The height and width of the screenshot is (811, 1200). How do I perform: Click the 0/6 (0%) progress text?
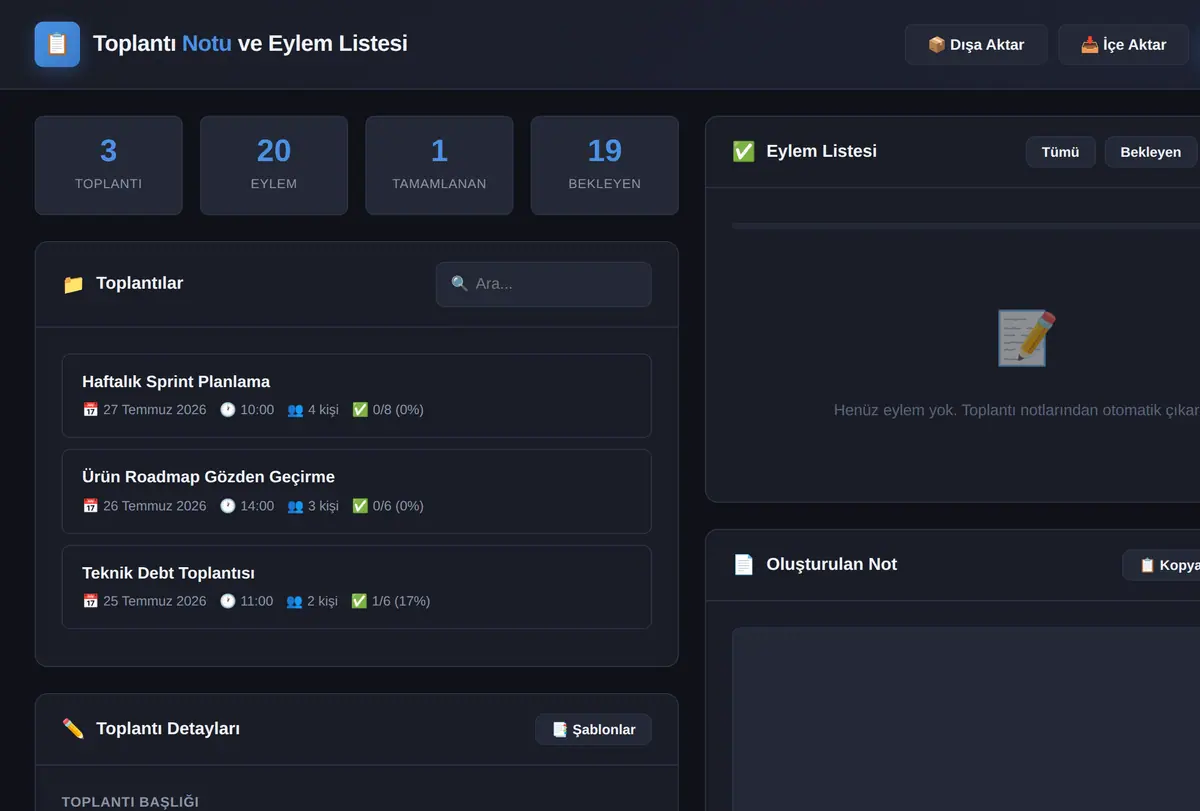tap(398, 506)
